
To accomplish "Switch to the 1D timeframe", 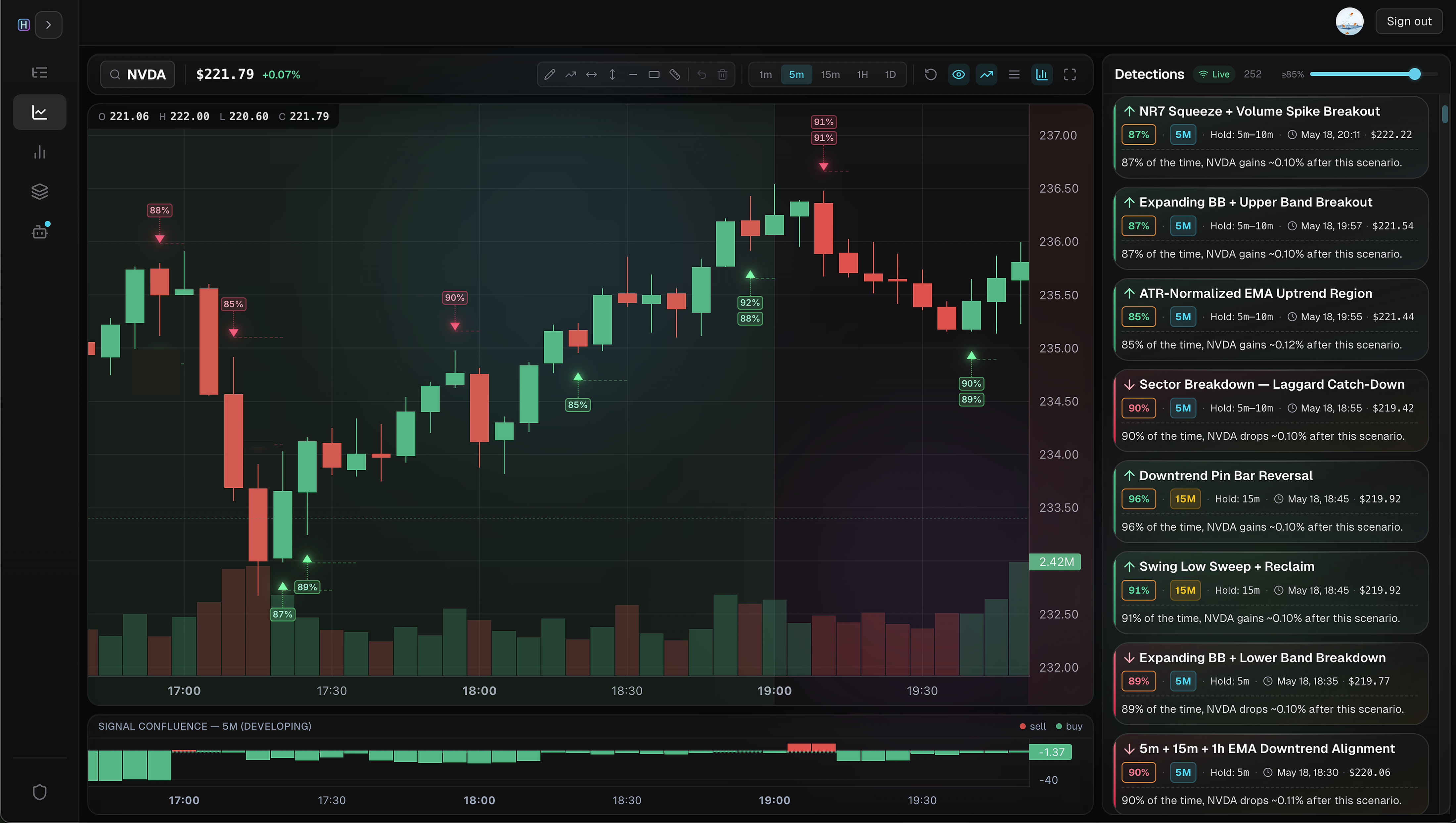I will pyautogui.click(x=890, y=75).
